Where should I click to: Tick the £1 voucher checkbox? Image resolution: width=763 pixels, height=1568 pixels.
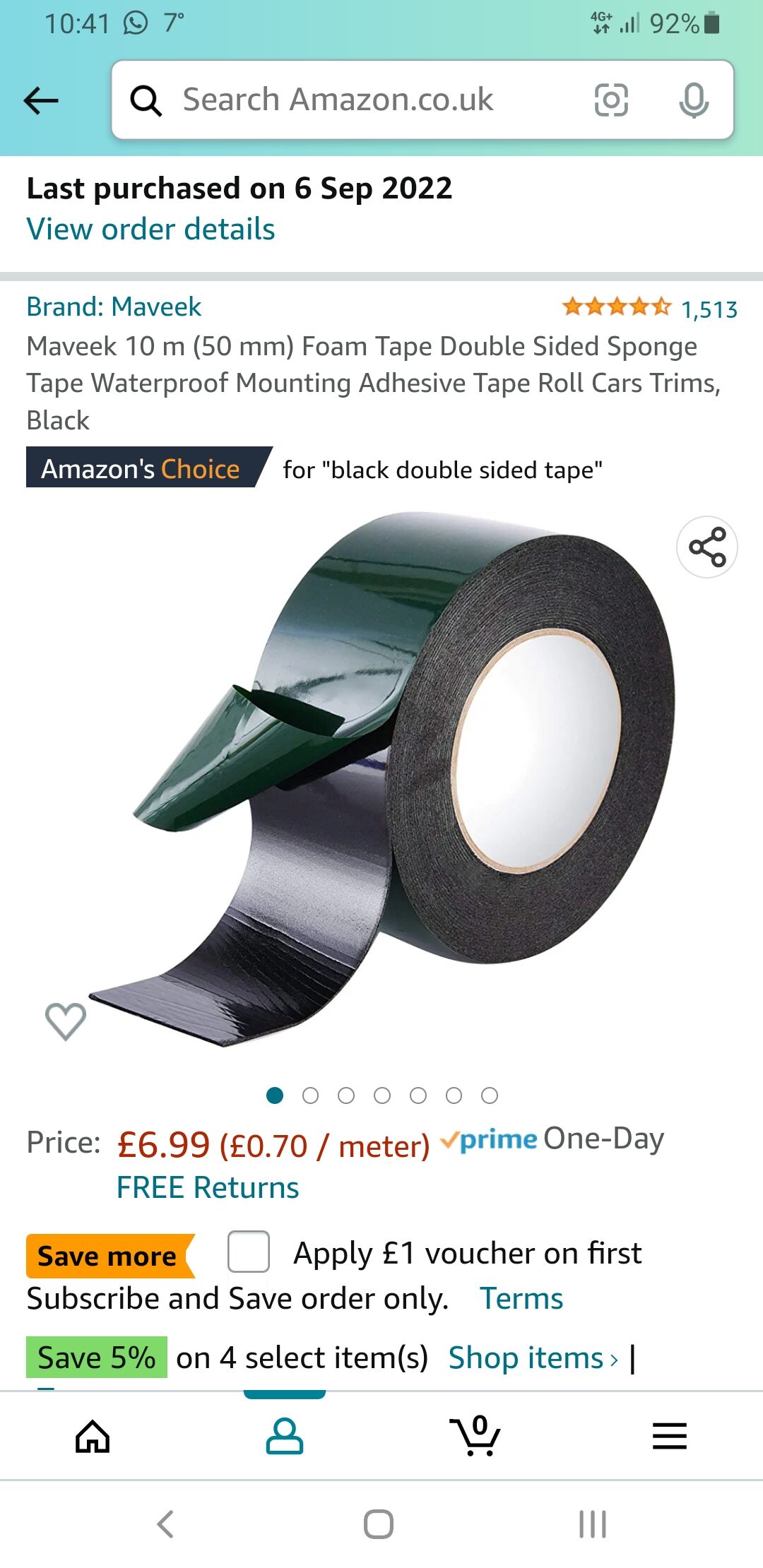coord(249,1251)
